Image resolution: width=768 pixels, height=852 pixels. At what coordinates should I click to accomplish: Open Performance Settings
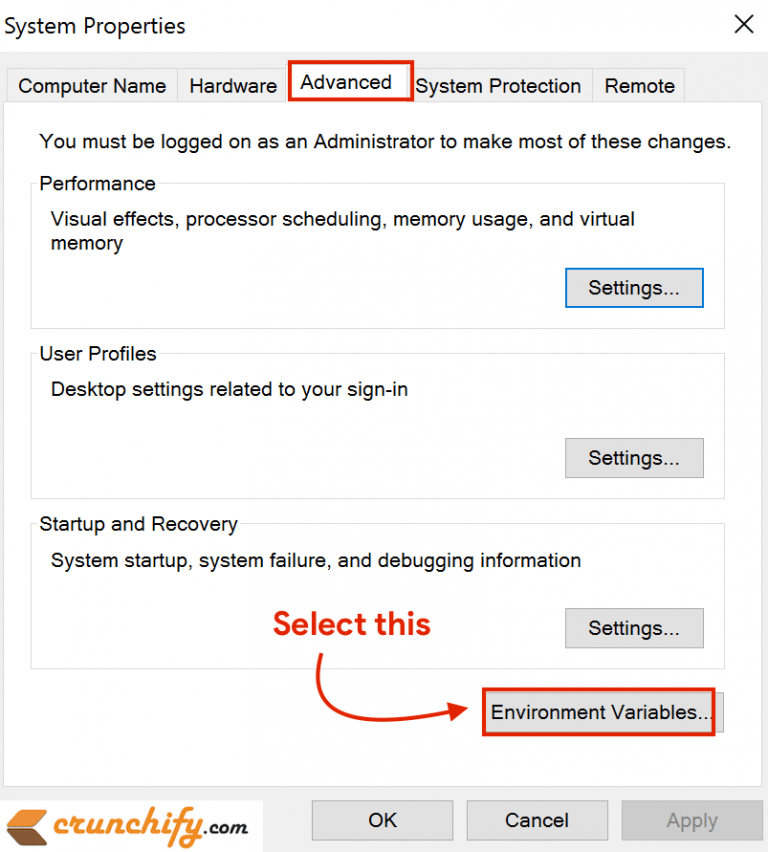(x=634, y=287)
